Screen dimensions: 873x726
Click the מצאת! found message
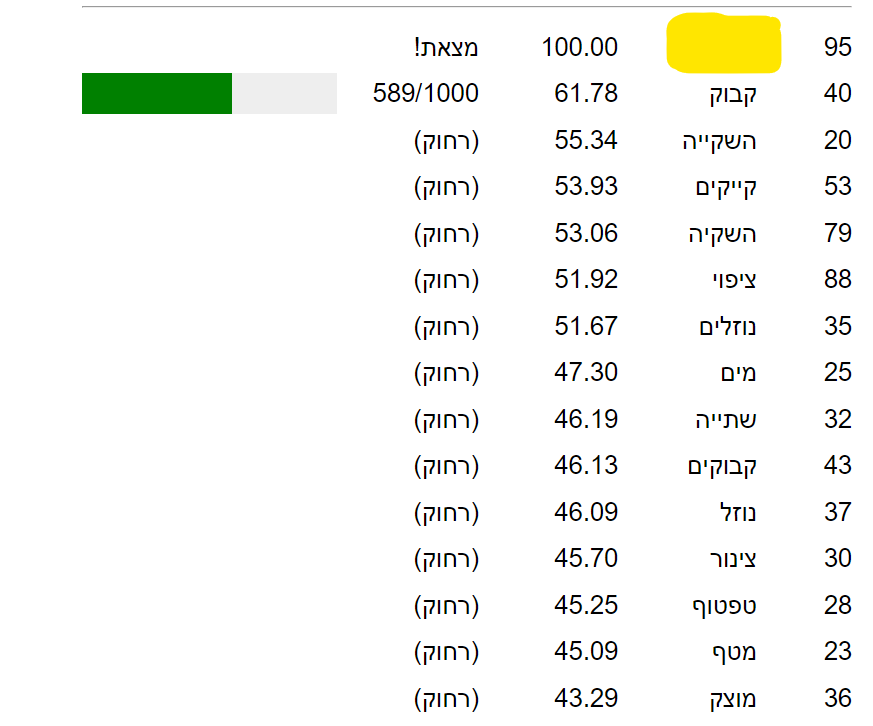[x=446, y=47]
